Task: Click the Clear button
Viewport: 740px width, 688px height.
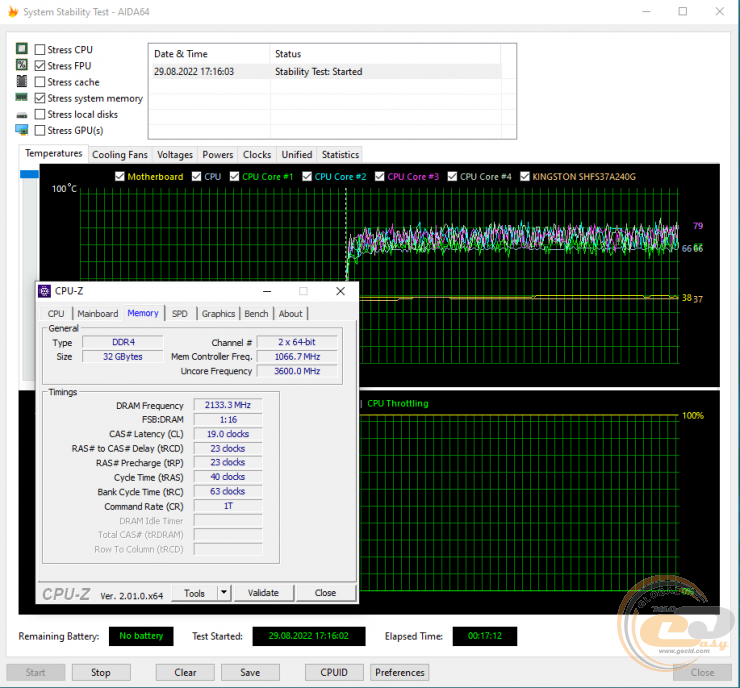Action: (185, 672)
